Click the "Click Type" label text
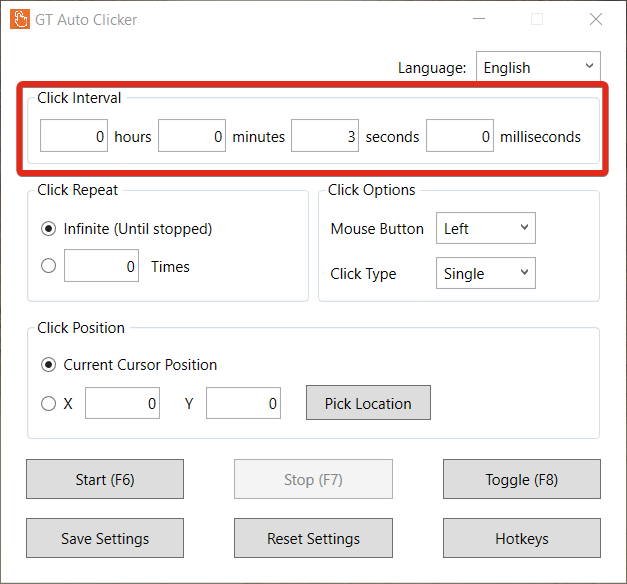Viewport: 627px width, 584px height. click(363, 274)
